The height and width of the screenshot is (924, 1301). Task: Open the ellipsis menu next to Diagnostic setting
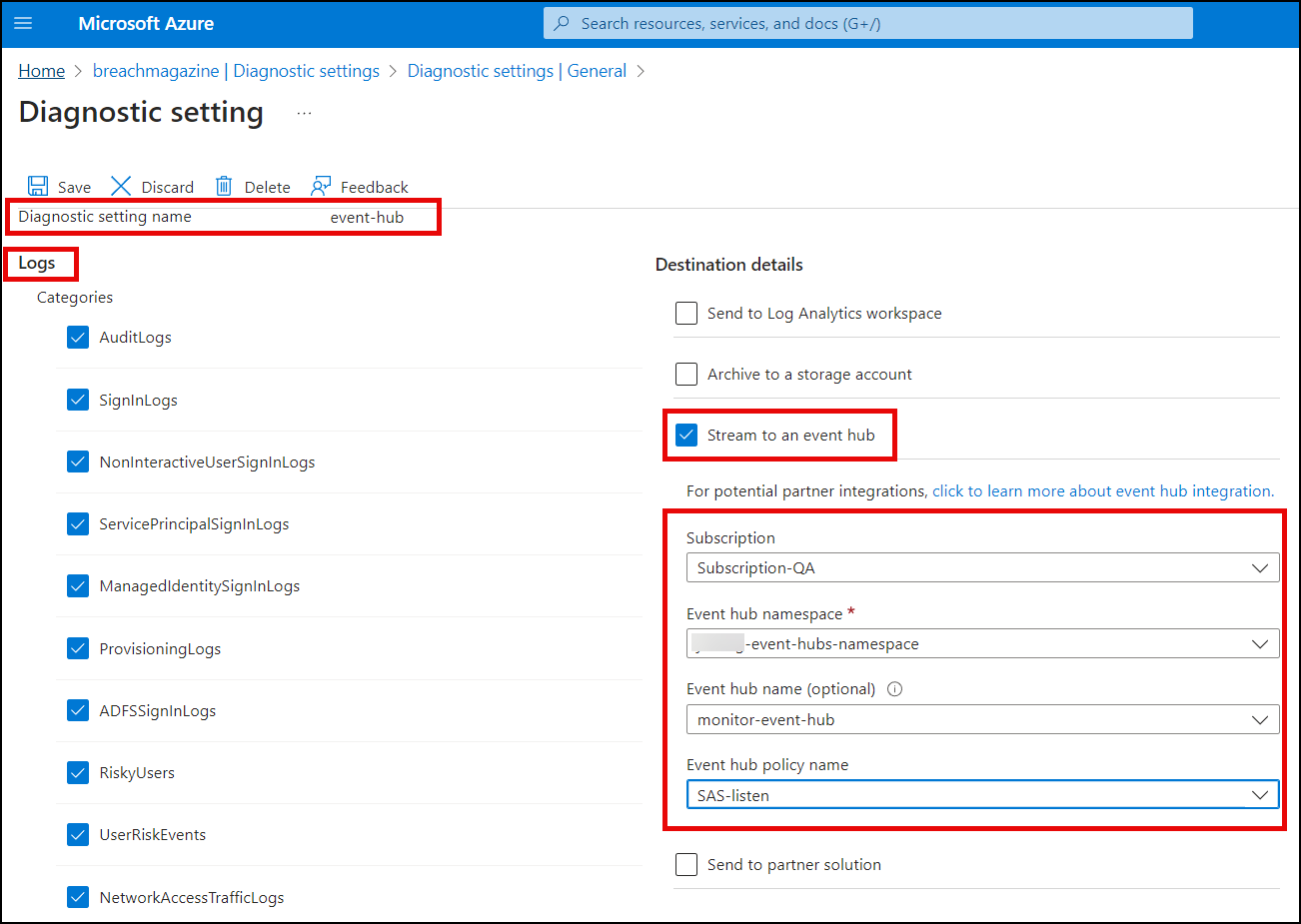click(304, 113)
